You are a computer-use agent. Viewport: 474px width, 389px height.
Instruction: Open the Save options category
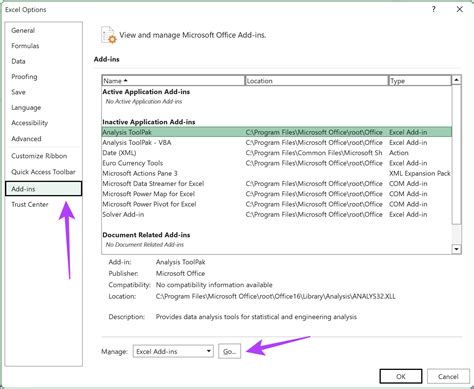[18, 92]
